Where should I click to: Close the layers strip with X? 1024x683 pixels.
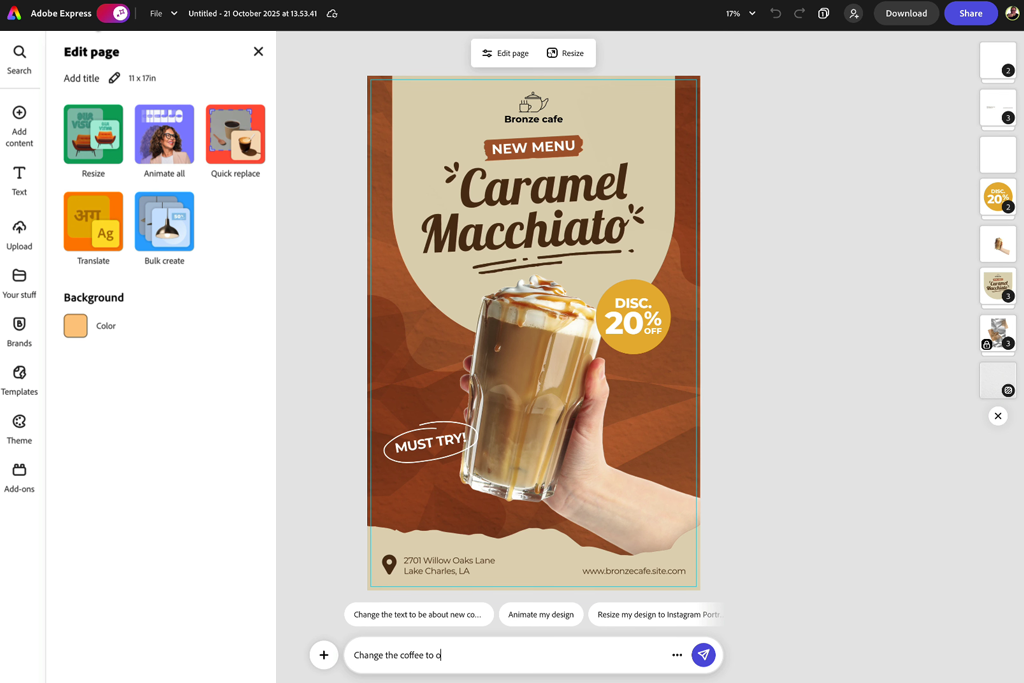point(998,416)
